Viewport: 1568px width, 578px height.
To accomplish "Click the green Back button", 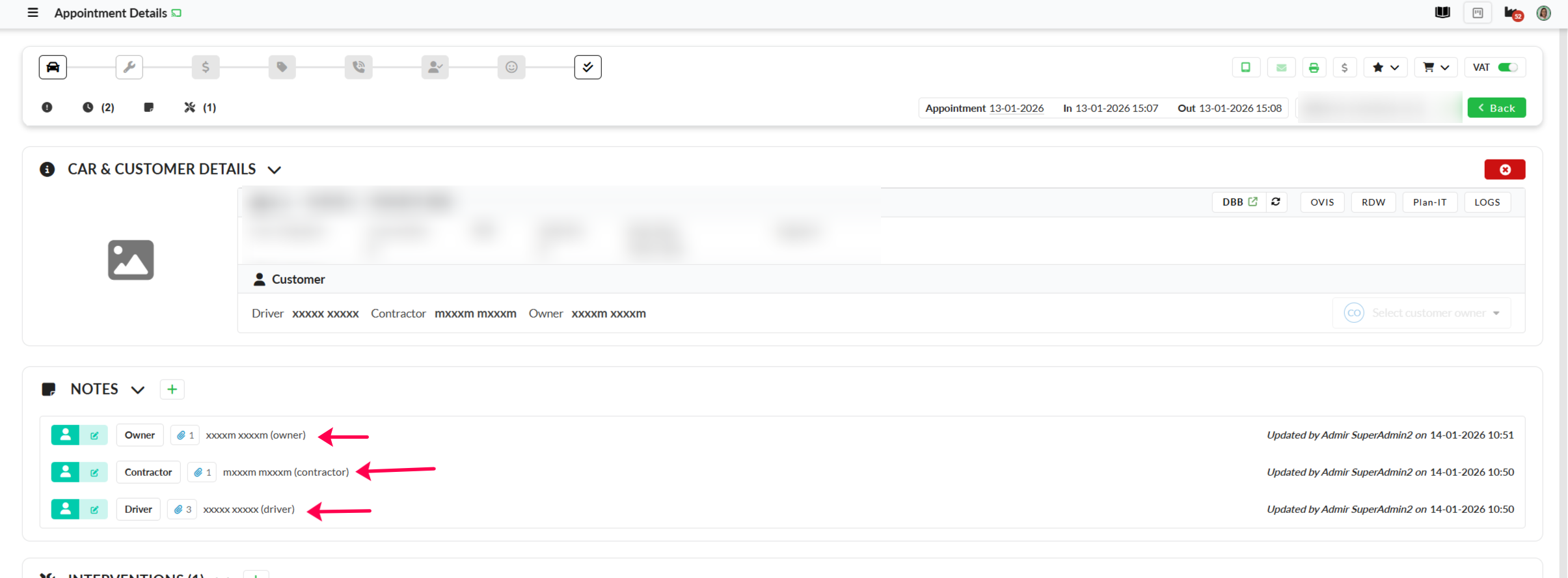I will point(1496,108).
